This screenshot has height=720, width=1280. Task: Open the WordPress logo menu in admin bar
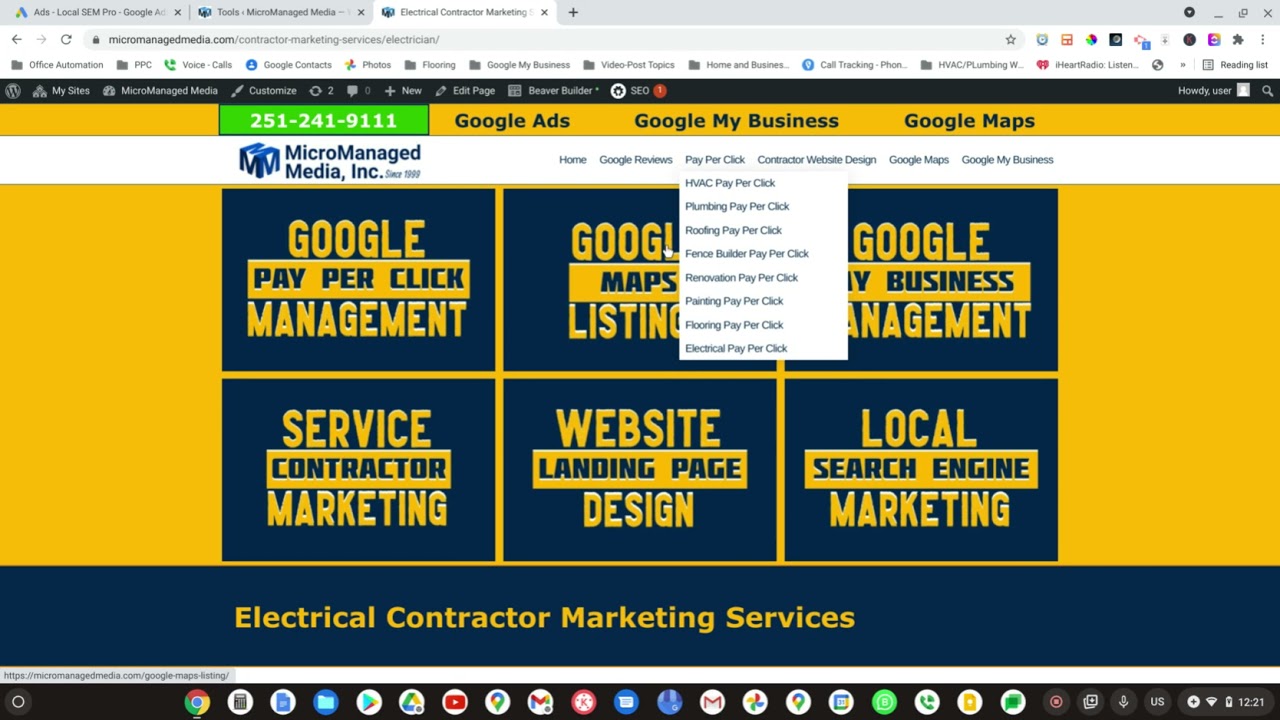click(13, 90)
